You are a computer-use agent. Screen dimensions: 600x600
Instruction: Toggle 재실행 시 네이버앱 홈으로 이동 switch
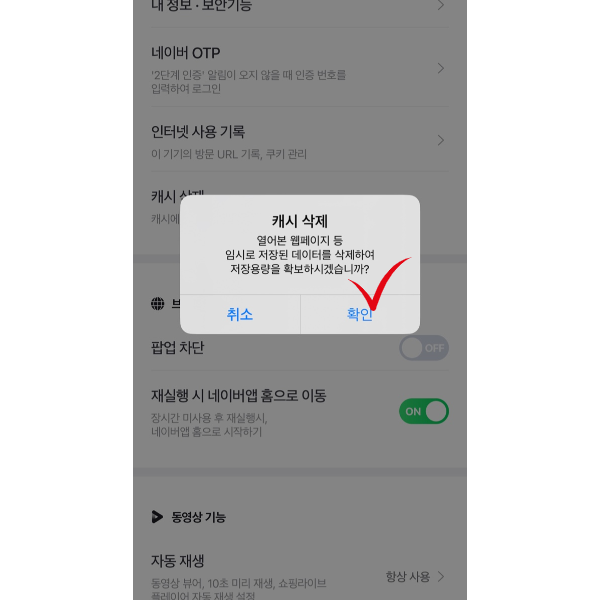424,411
